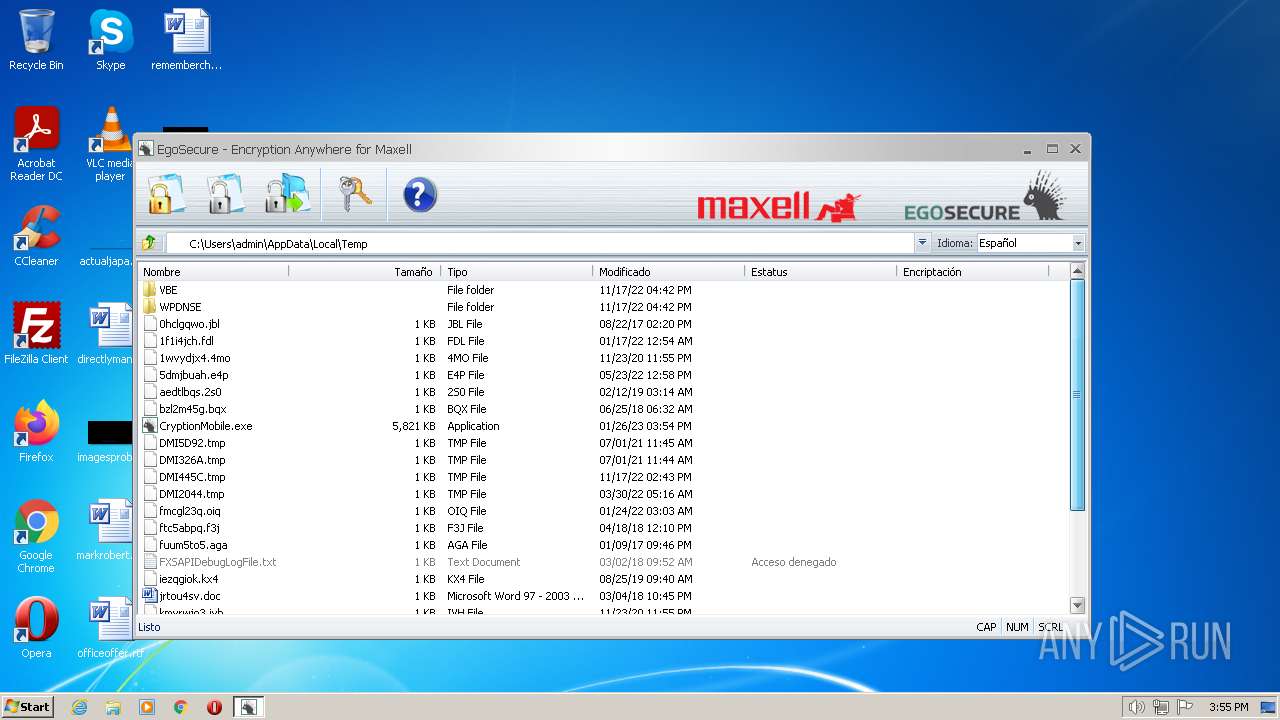
Task: Open FileZilla Client shortcut
Action: point(36,333)
